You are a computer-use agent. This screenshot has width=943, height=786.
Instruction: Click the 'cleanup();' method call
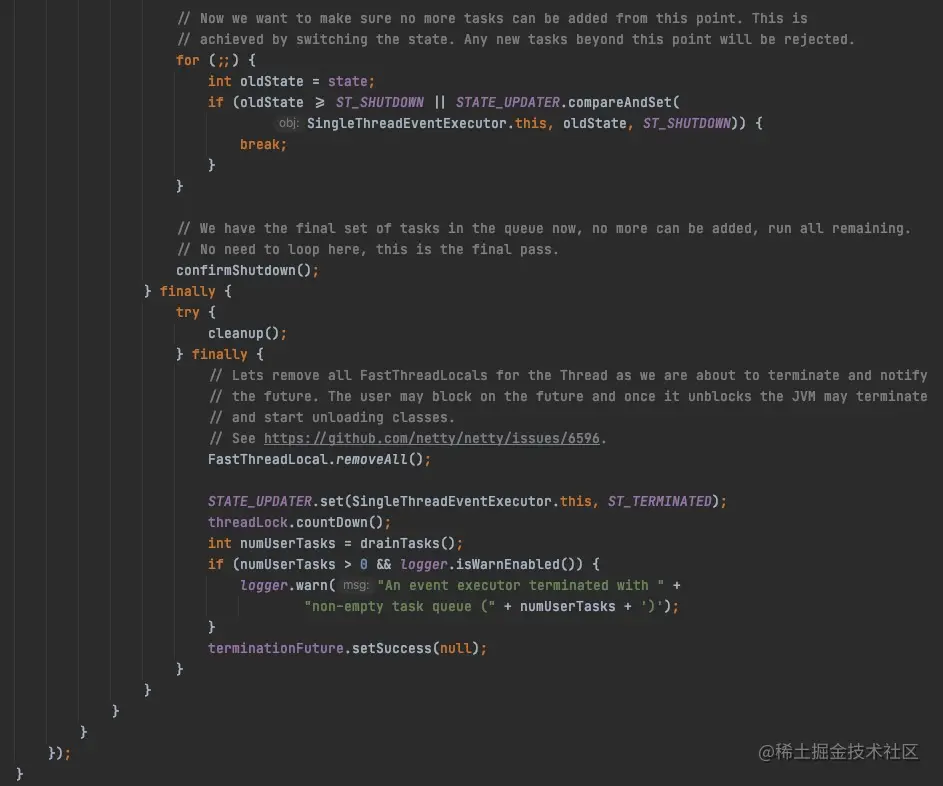247,333
